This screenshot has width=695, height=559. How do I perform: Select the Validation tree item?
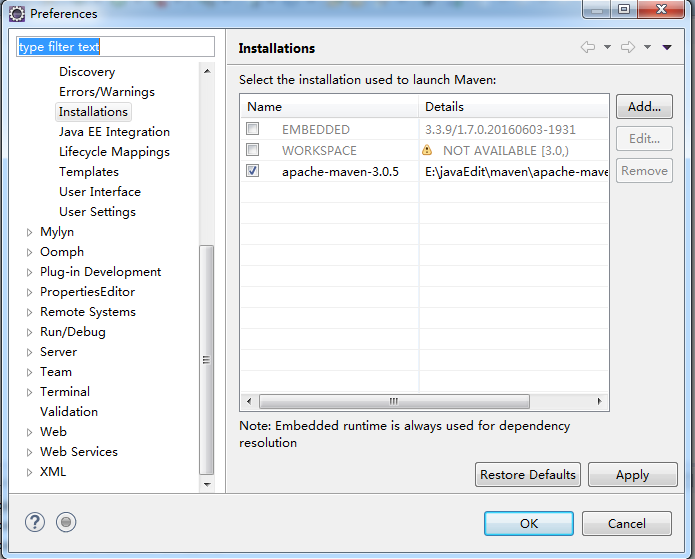coord(69,411)
